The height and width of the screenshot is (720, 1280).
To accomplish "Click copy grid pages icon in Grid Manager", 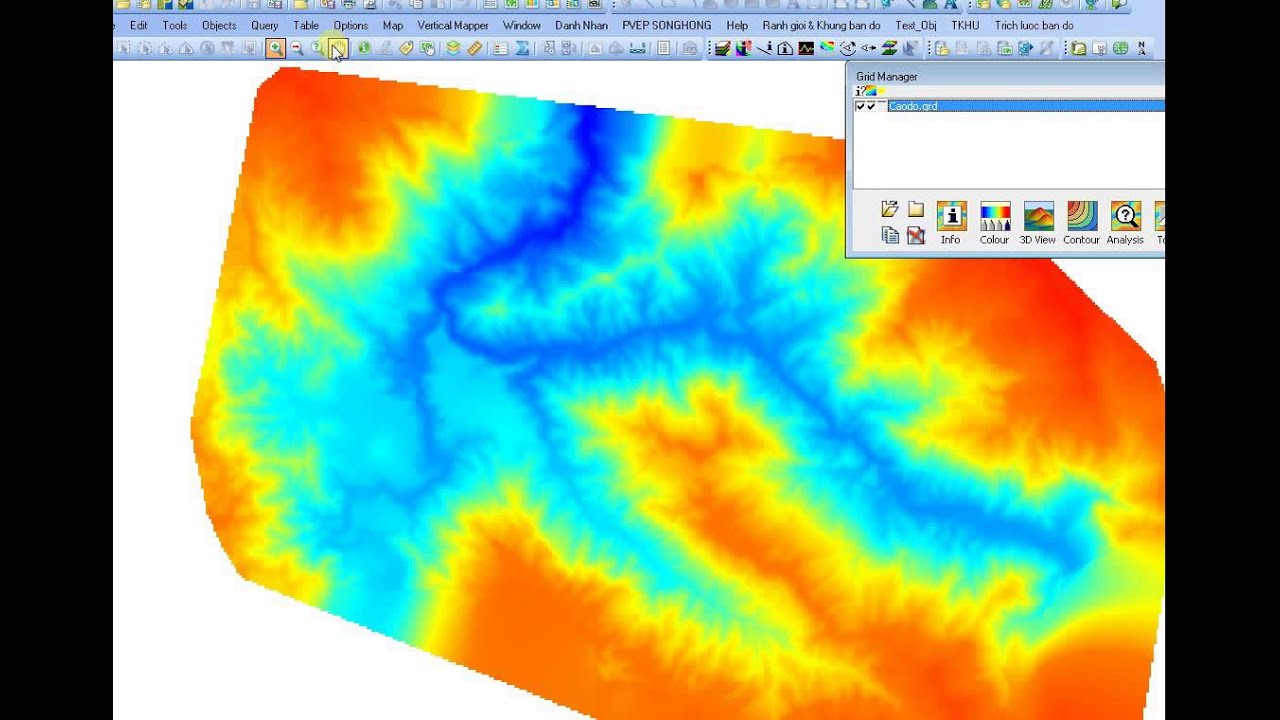I will point(890,235).
